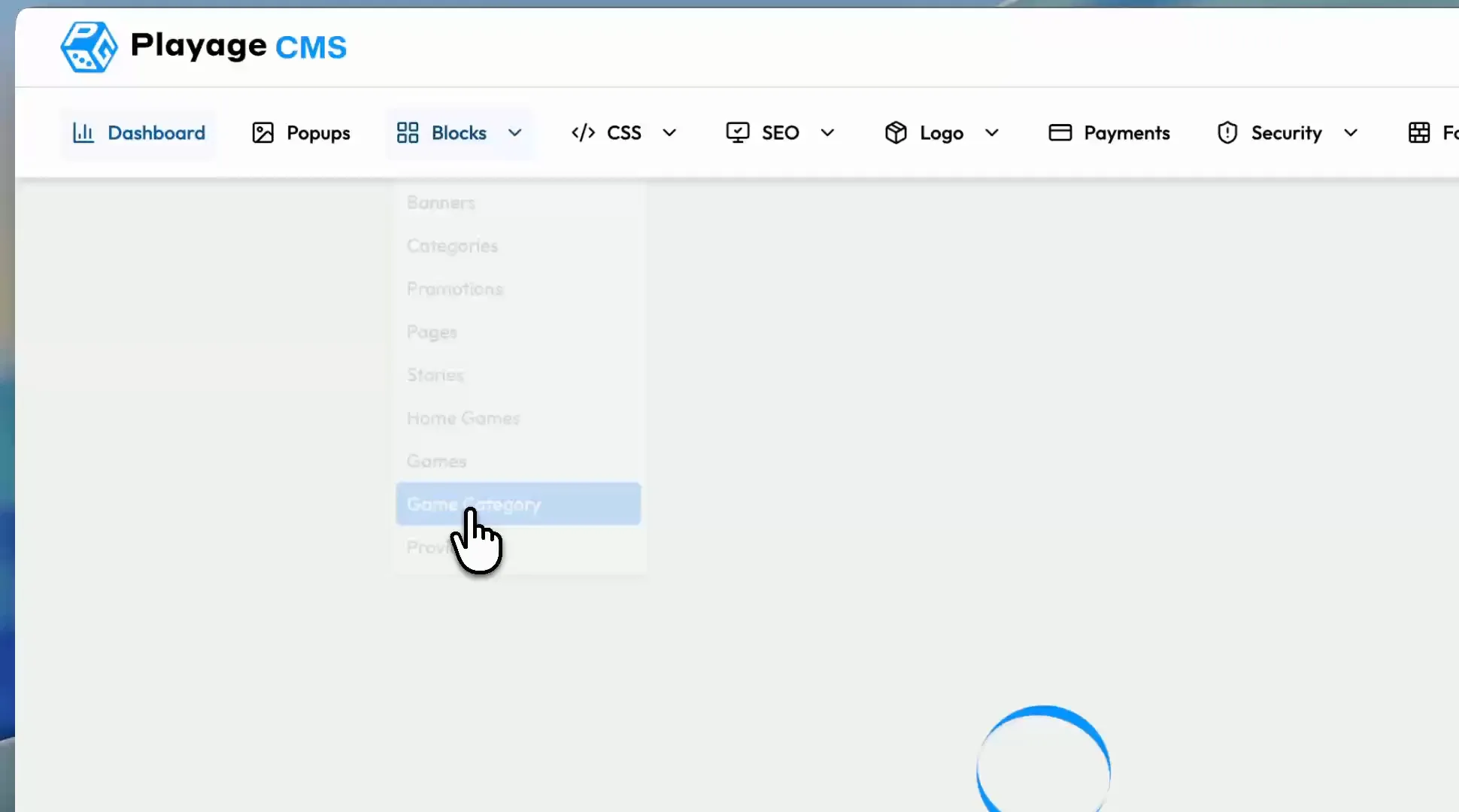Open Game Category from the Blocks menu
The height and width of the screenshot is (812, 1459).
pyautogui.click(x=518, y=504)
